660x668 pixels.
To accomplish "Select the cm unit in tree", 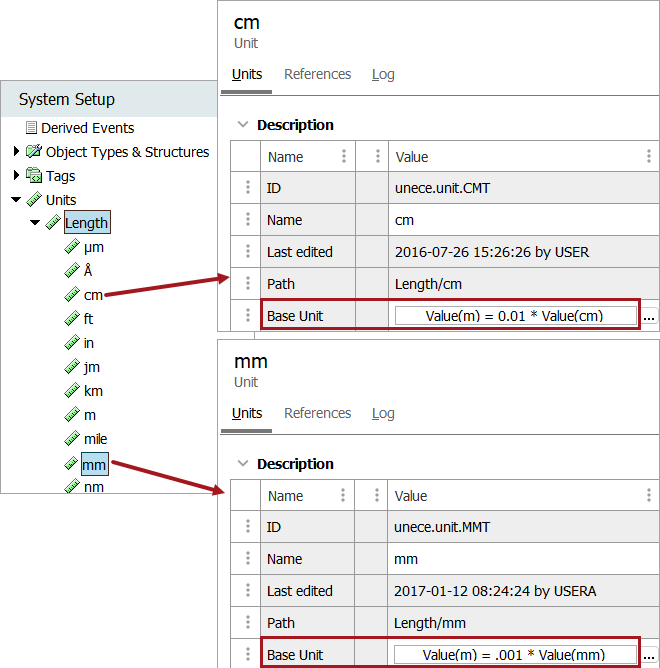I will click(x=93, y=295).
